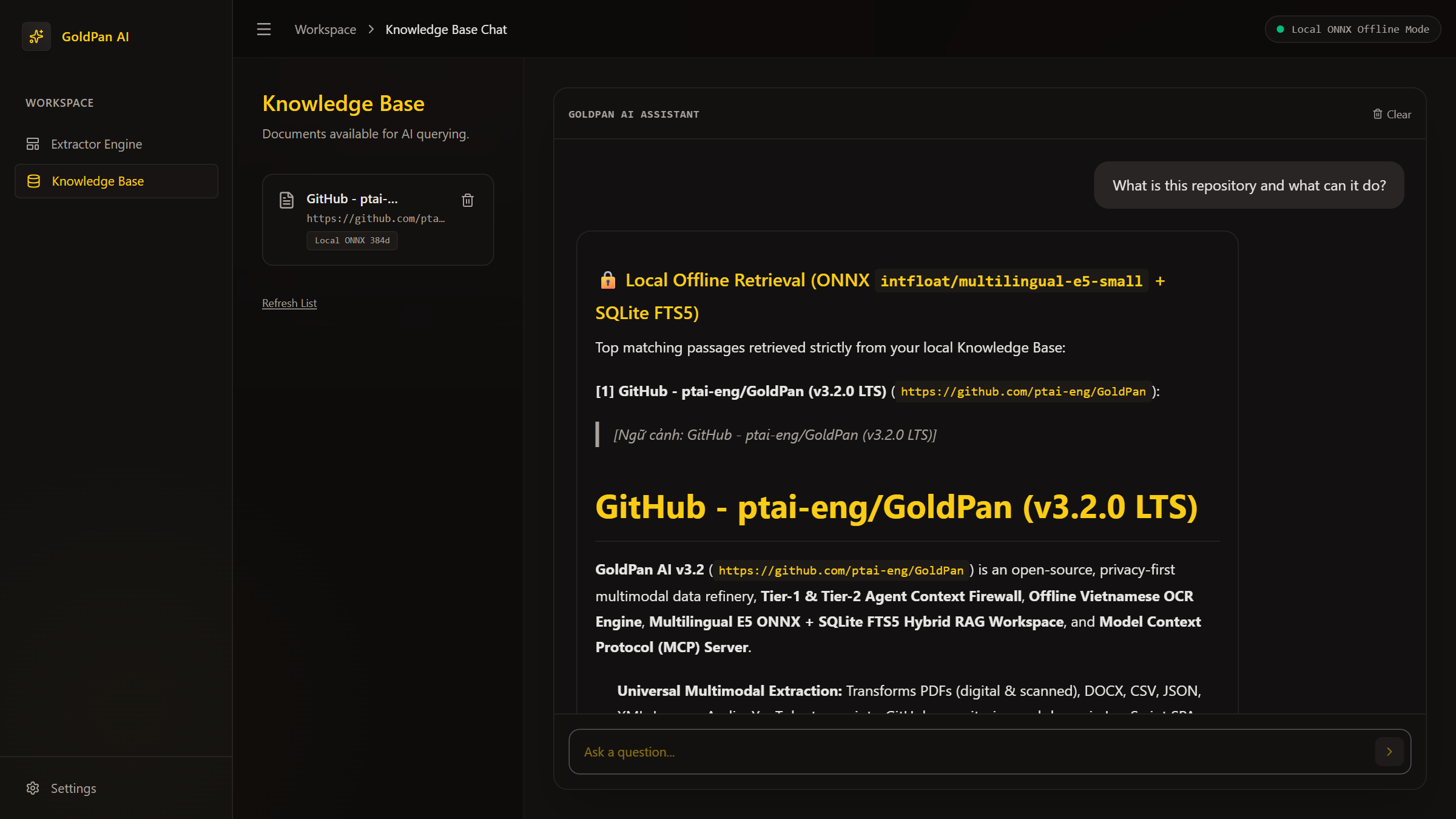Viewport: 1456px width, 819px height.
Task: Click the green online status dot
Action: (x=1280, y=29)
